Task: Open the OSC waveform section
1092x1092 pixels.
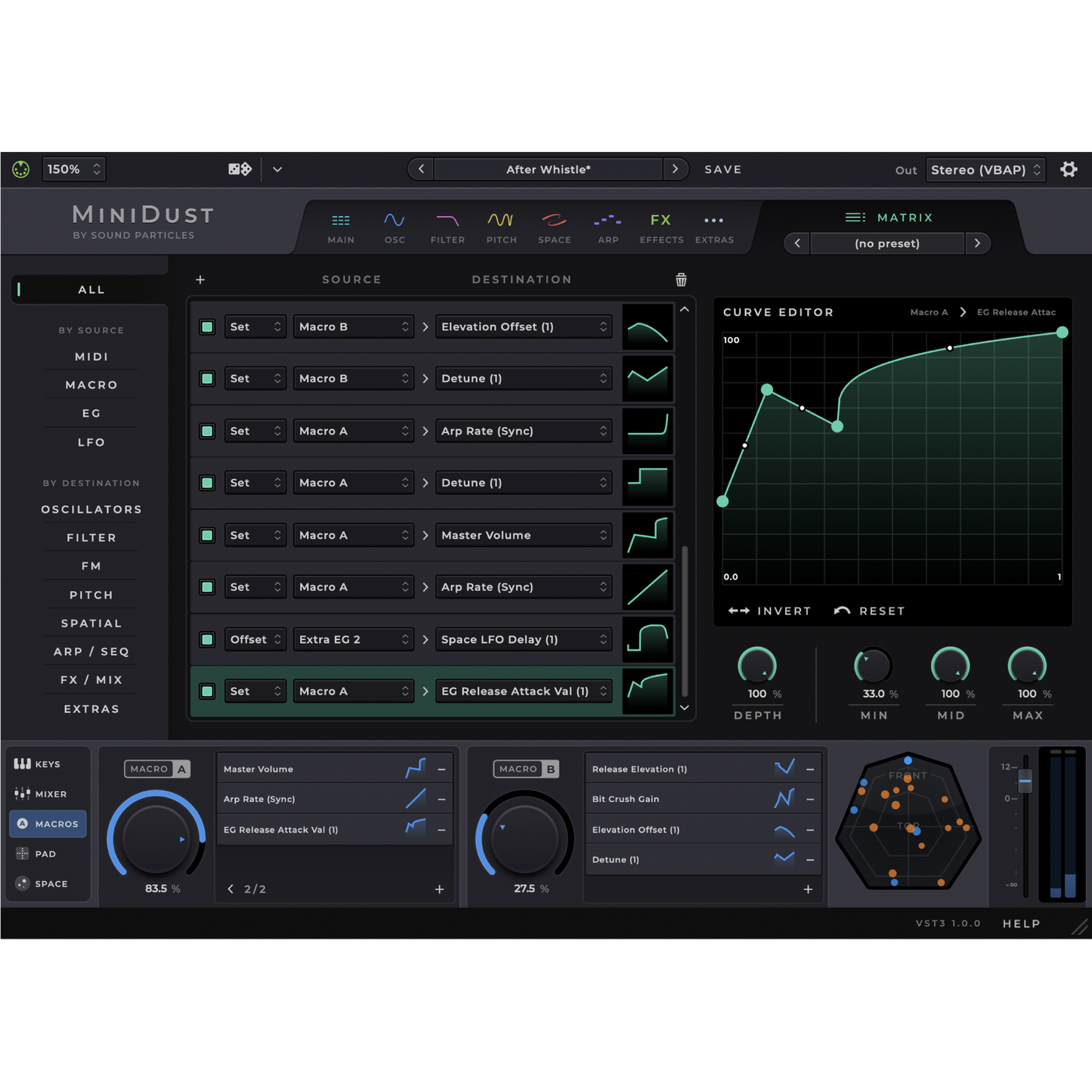Action: point(394,227)
